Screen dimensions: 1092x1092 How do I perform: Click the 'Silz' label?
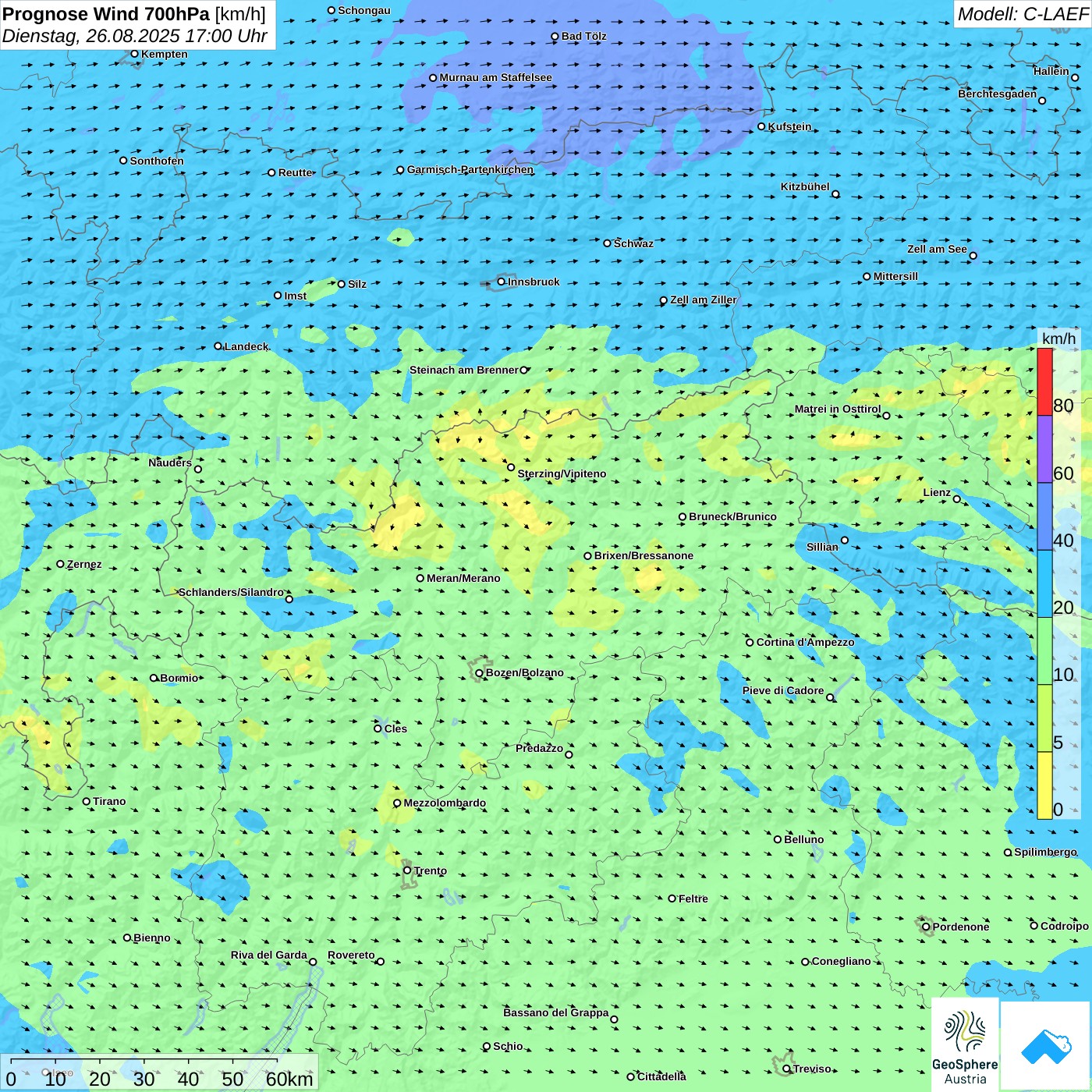pos(357,284)
